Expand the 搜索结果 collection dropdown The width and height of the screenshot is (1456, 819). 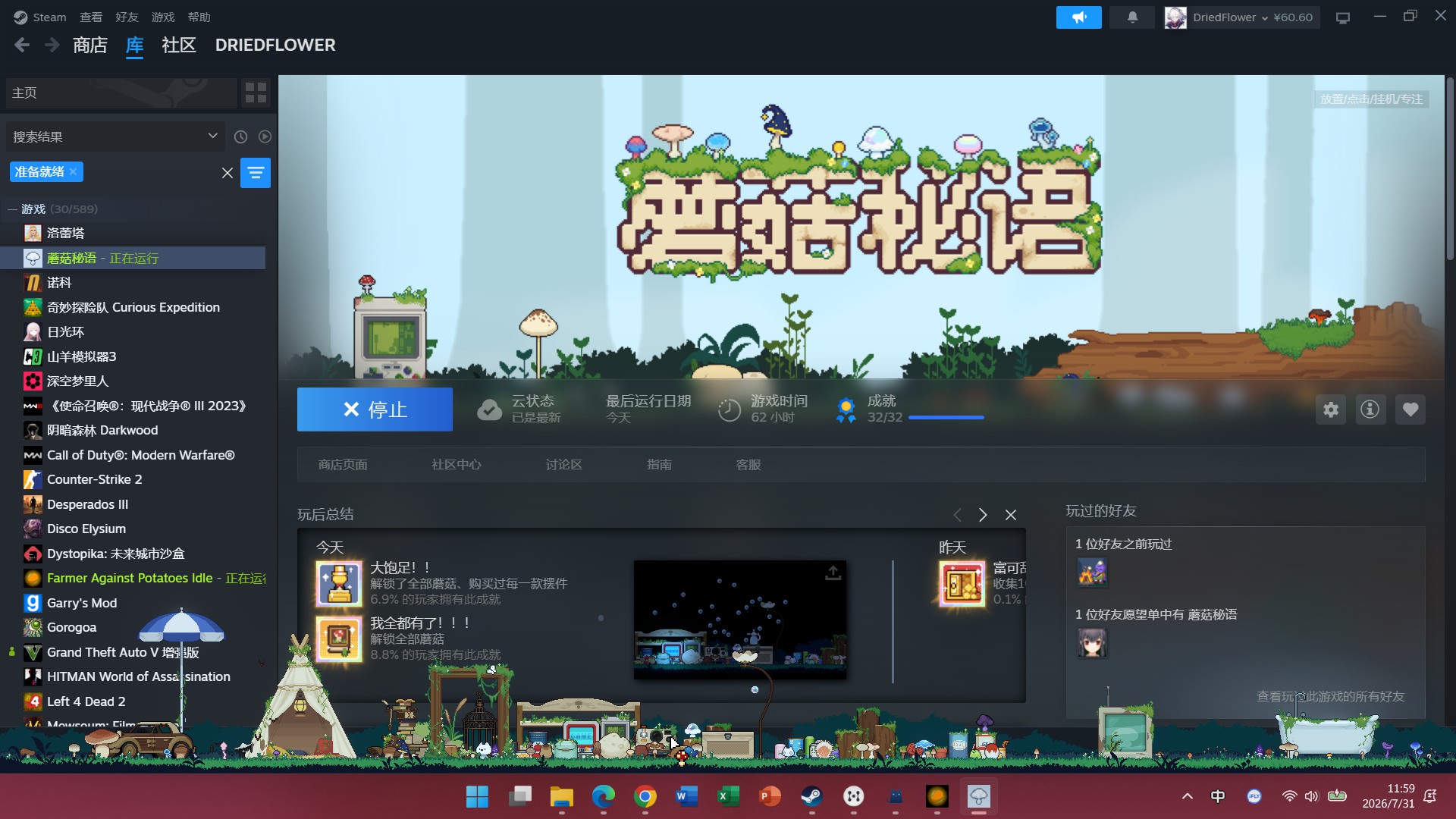click(x=115, y=136)
